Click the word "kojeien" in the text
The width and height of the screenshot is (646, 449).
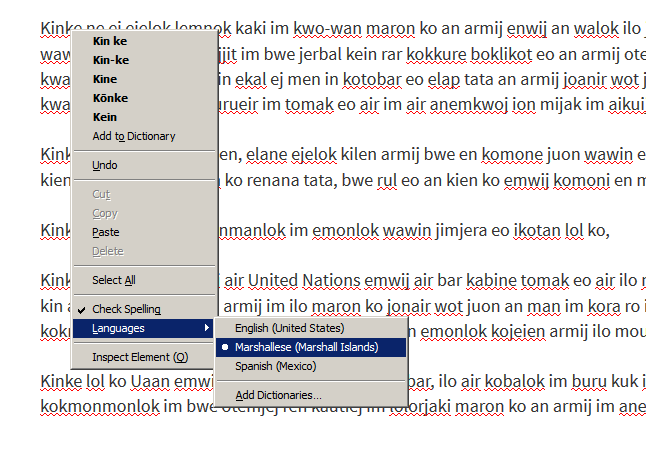pyautogui.click(x=517, y=332)
